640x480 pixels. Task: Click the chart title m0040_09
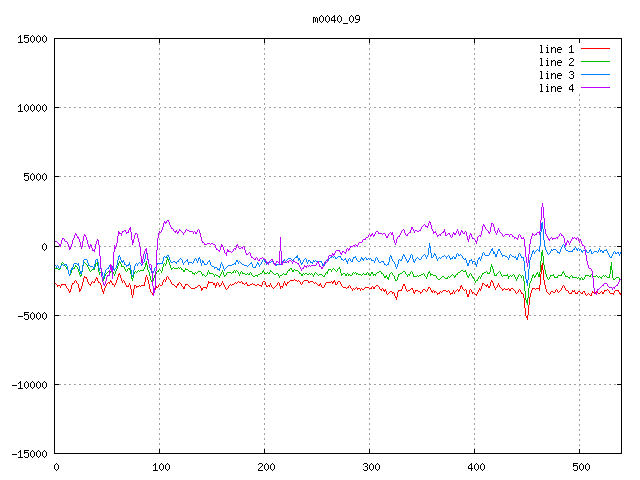pos(338,19)
